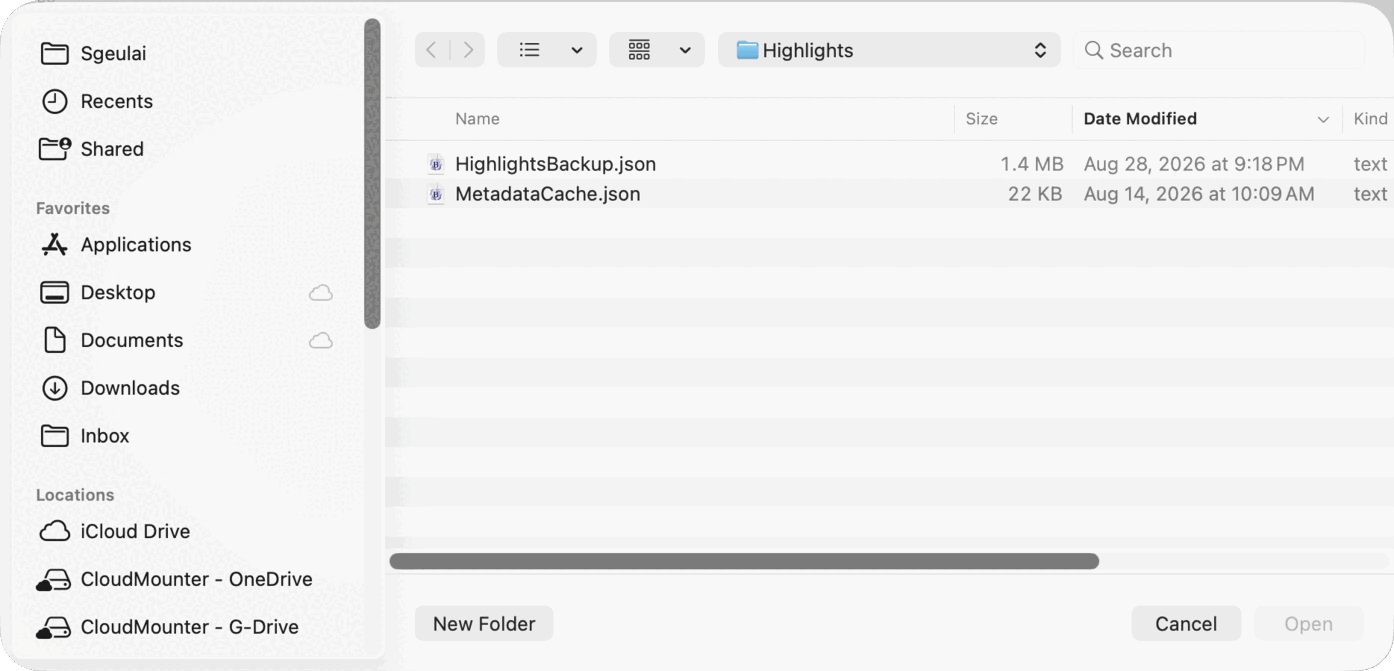Click the Cancel button

pyautogui.click(x=1186, y=624)
